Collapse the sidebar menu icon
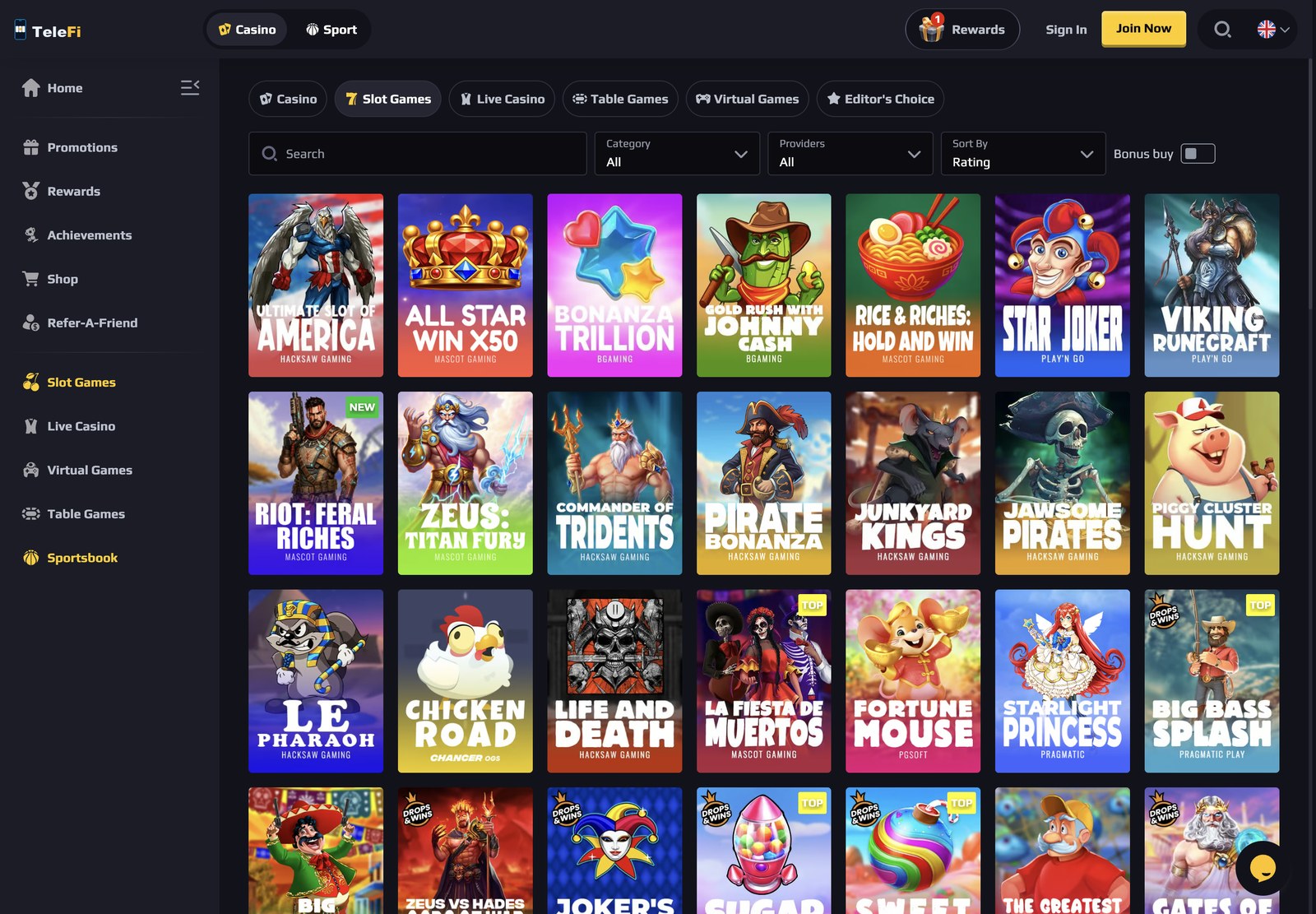The image size is (1316, 914). click(x=190, y=87)
